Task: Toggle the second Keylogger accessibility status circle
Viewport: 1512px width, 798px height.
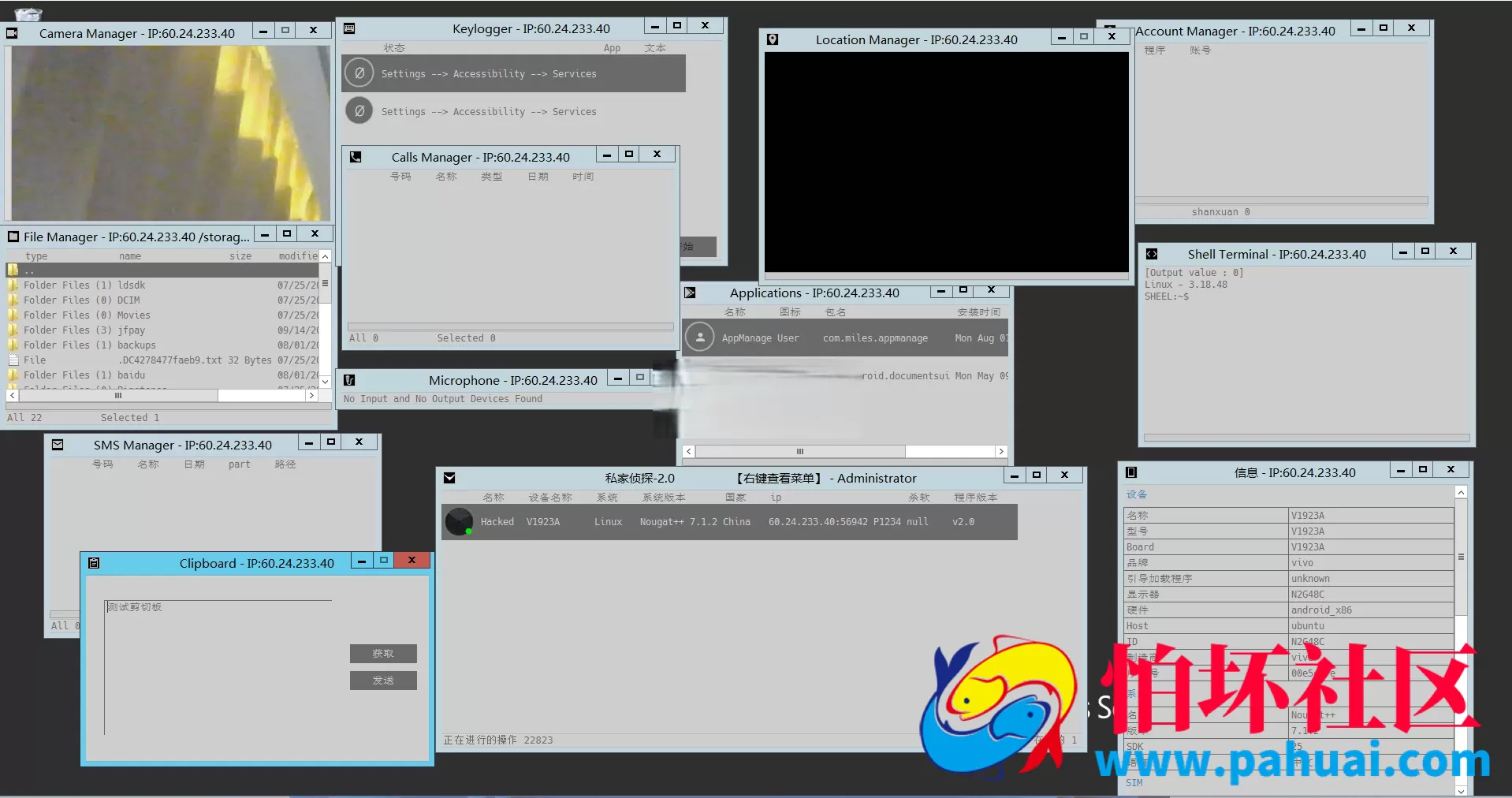Action: [359, 111]
